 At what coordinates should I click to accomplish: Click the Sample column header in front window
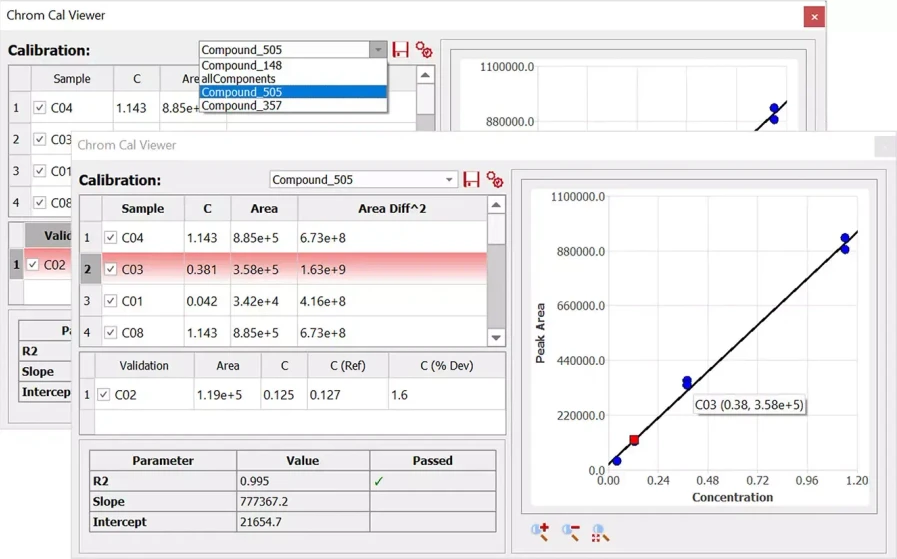(143, 209)
